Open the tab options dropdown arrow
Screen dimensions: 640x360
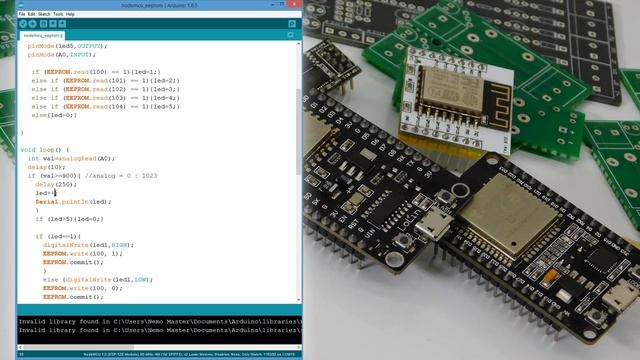tap(291, 35)
